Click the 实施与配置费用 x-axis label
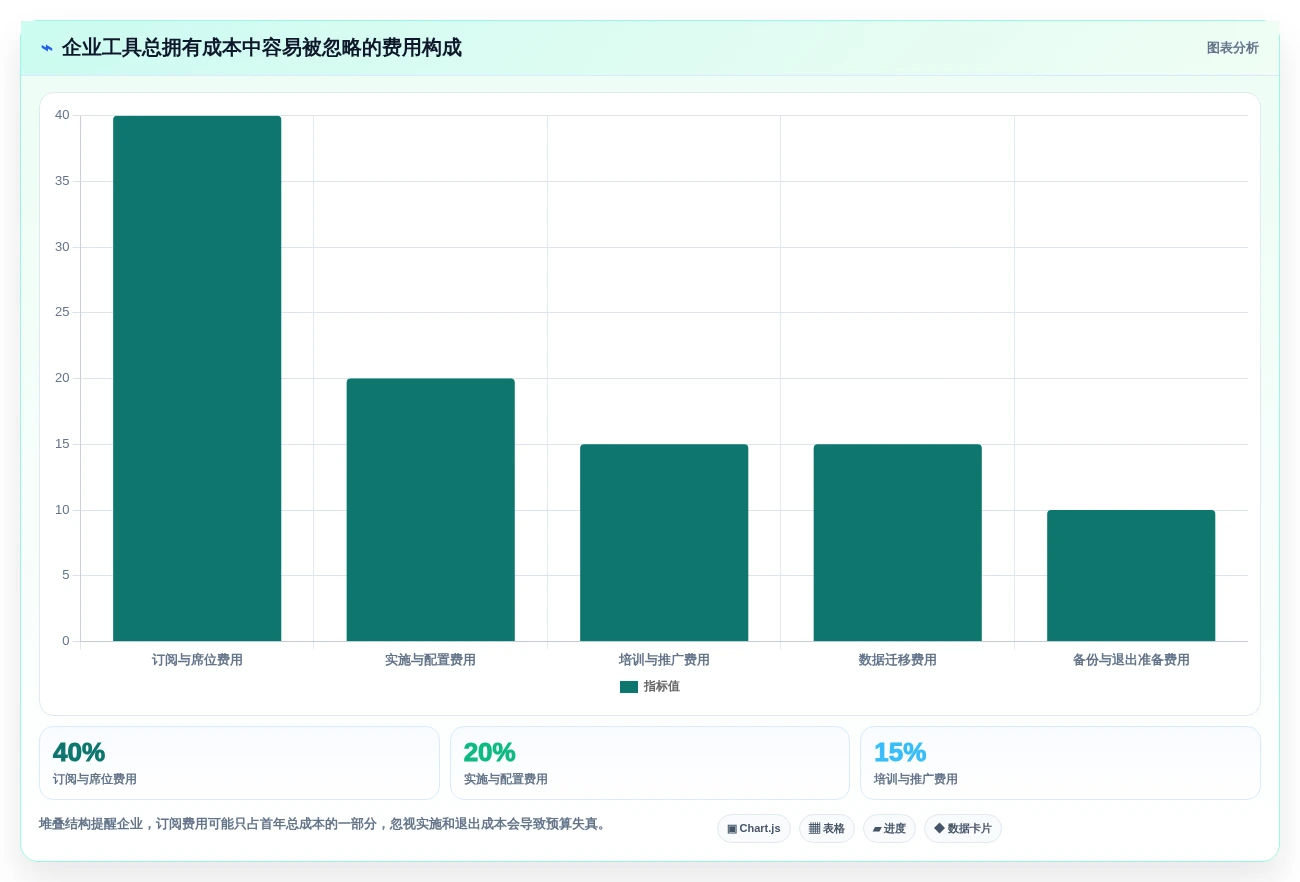The image size is (1300, 882). coord(431,660)
